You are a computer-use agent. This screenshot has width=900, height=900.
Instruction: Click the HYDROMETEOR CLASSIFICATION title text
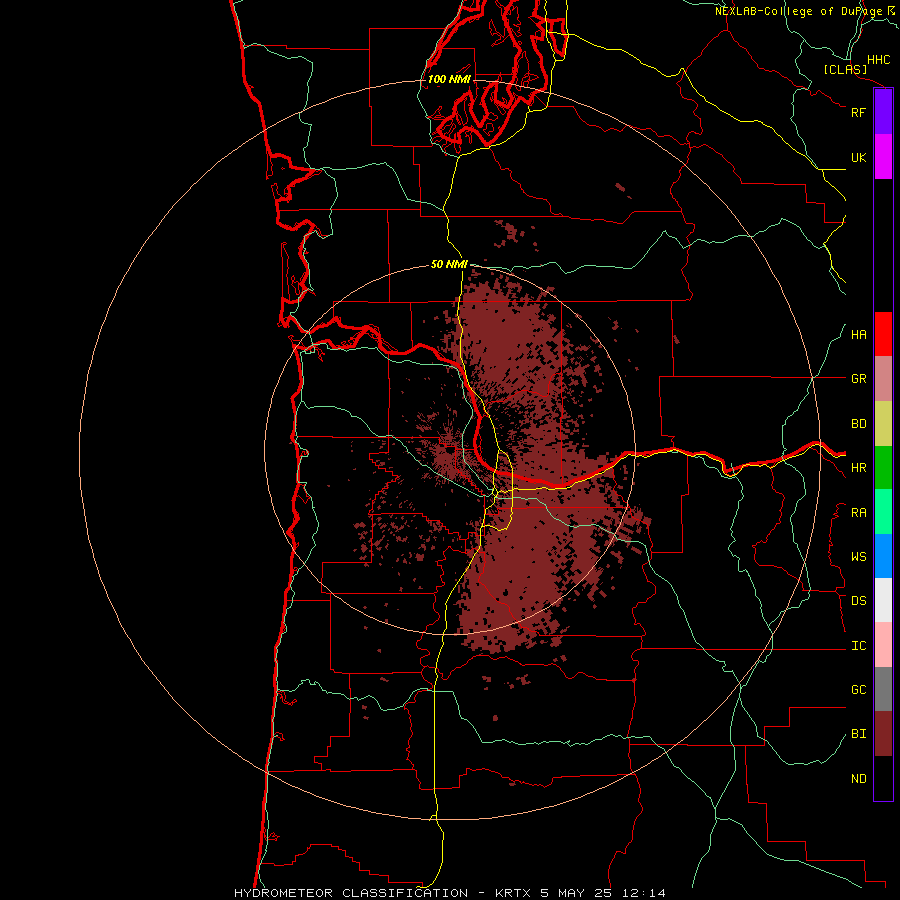pyautogui.click(x=351, y=893)
